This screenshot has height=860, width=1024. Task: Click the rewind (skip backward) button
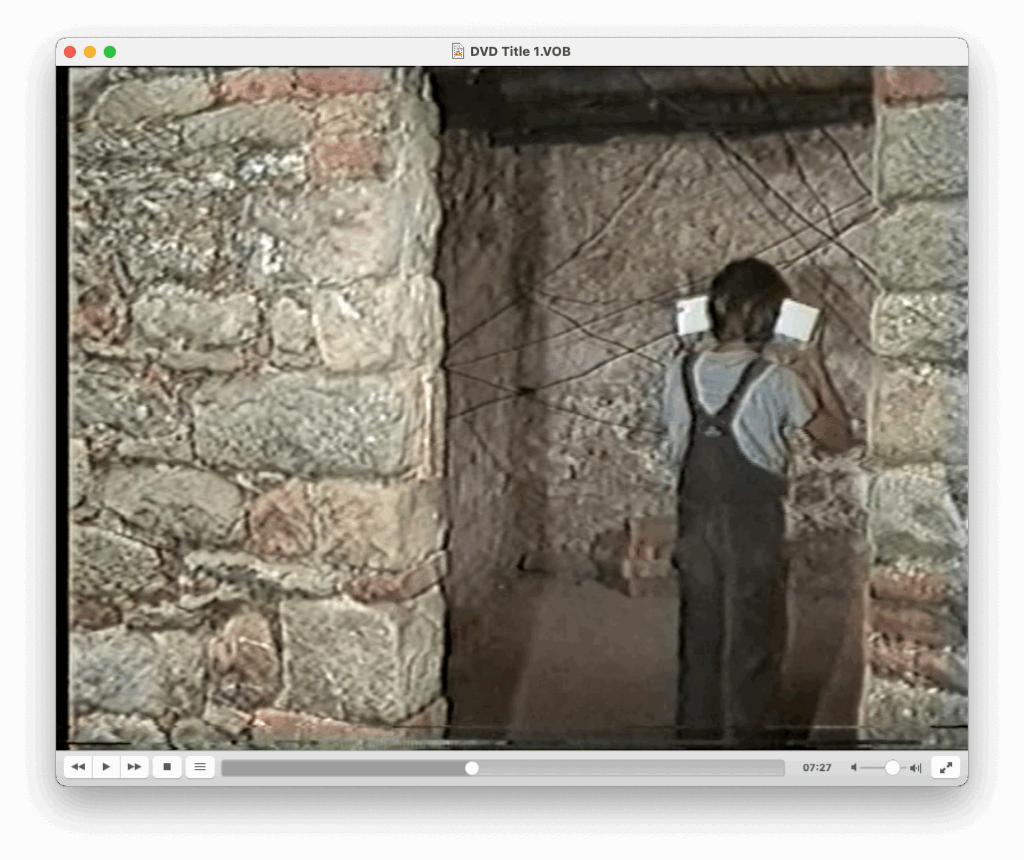point(78,767)
